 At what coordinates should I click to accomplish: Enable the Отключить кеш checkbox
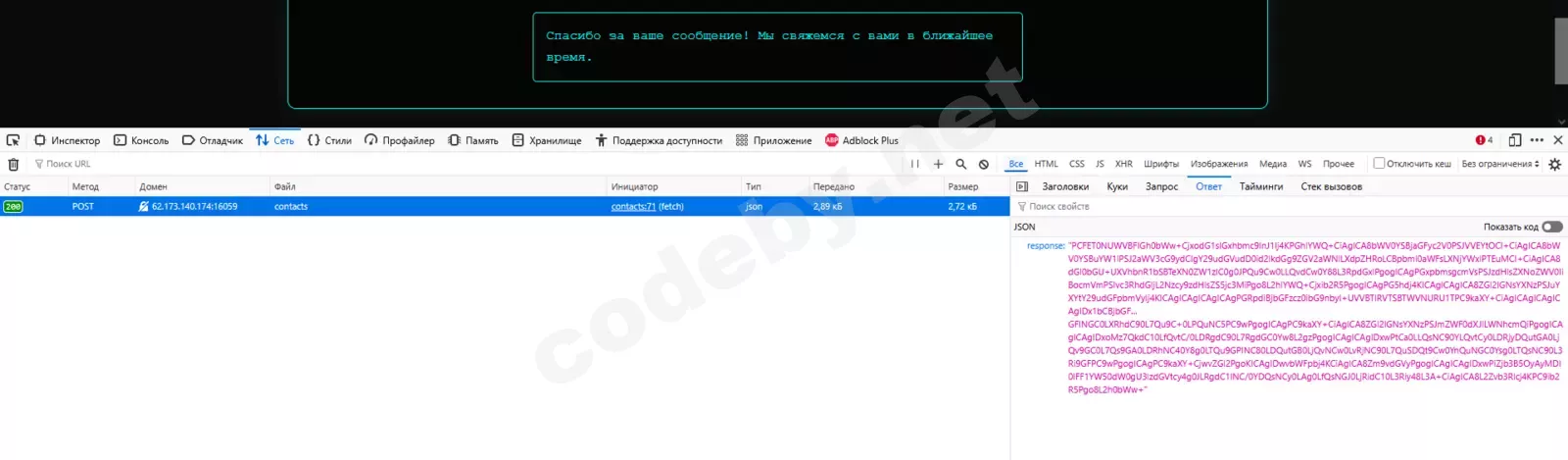point(1379,164)
